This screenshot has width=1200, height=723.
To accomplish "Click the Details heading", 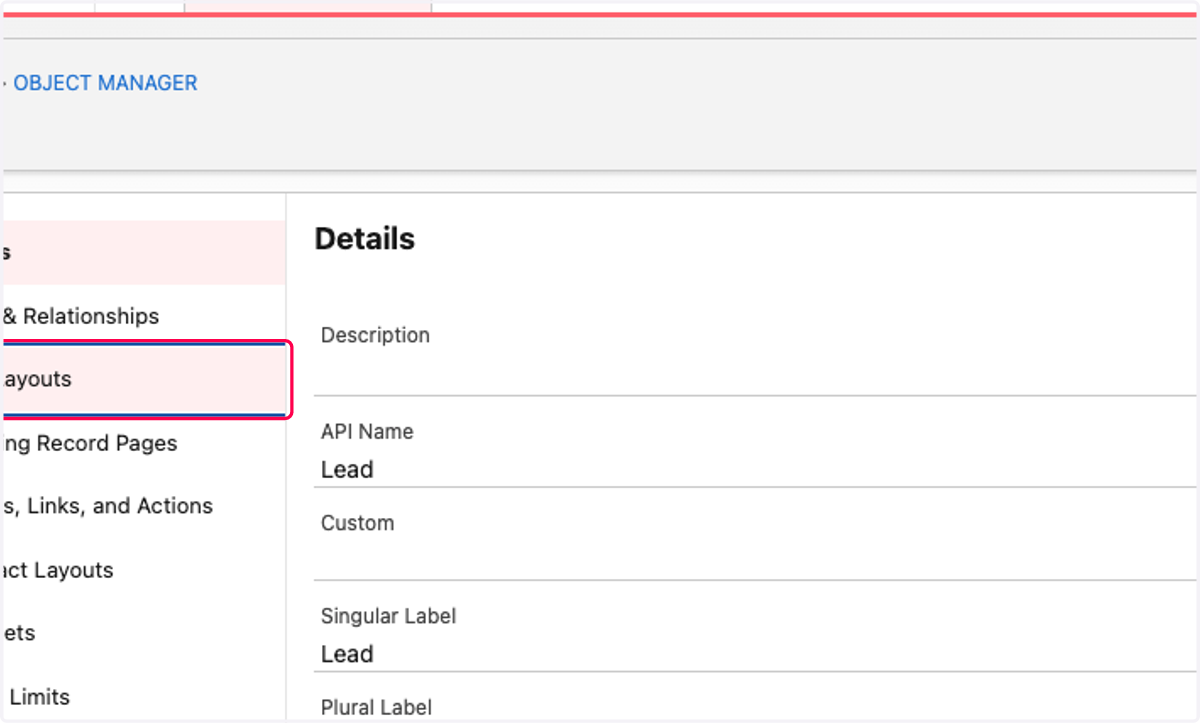I will 365,239.
